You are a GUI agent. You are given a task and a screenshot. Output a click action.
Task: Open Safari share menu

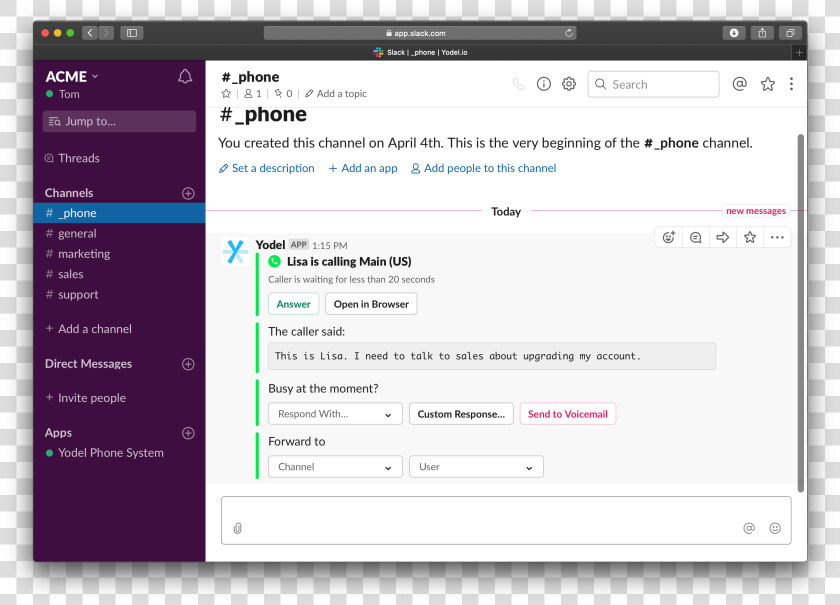762,33
